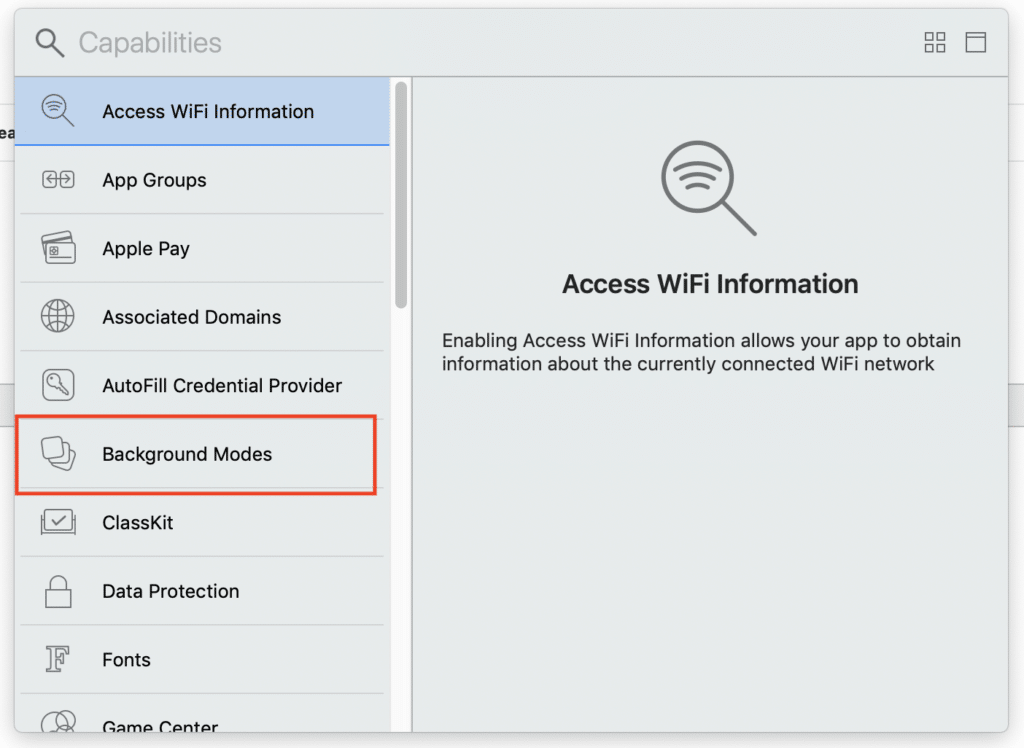Click the Background Modes stacked icon
This screenshot has width=1024, height=748.
[x=58, y=454]
